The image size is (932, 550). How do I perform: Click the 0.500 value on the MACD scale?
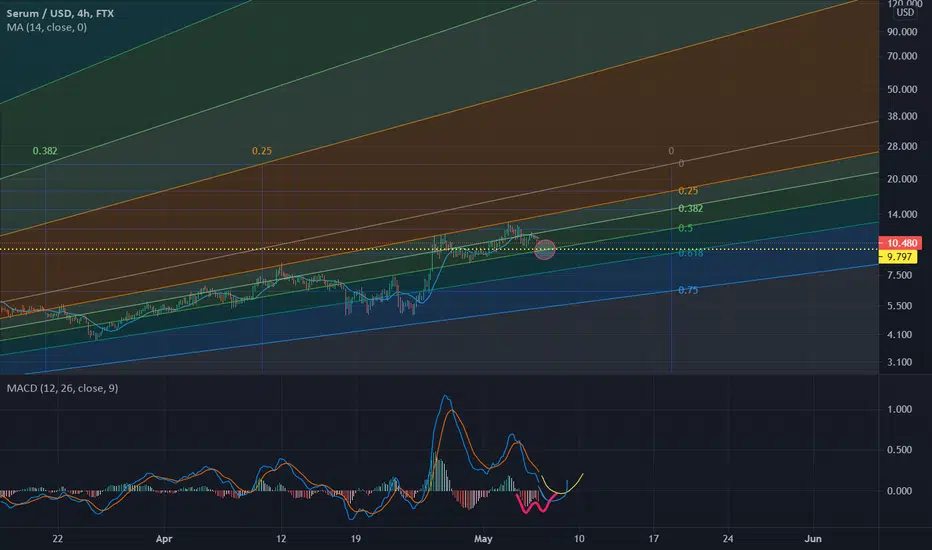(899, 450)
